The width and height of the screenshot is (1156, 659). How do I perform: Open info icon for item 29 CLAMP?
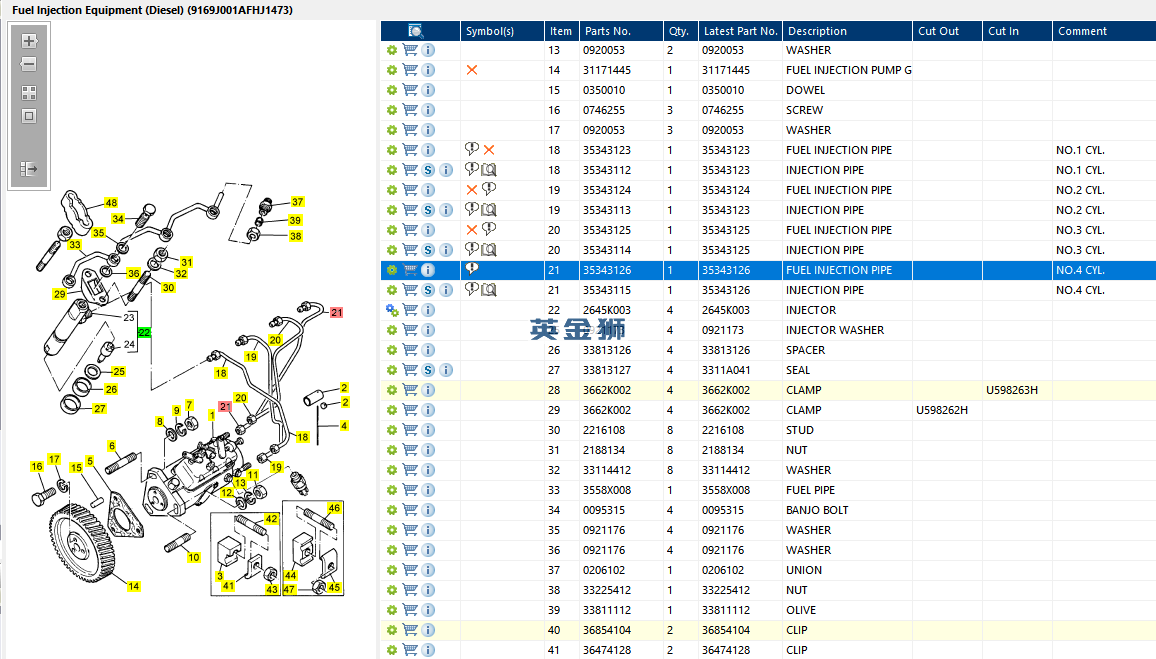pos(428,410)
